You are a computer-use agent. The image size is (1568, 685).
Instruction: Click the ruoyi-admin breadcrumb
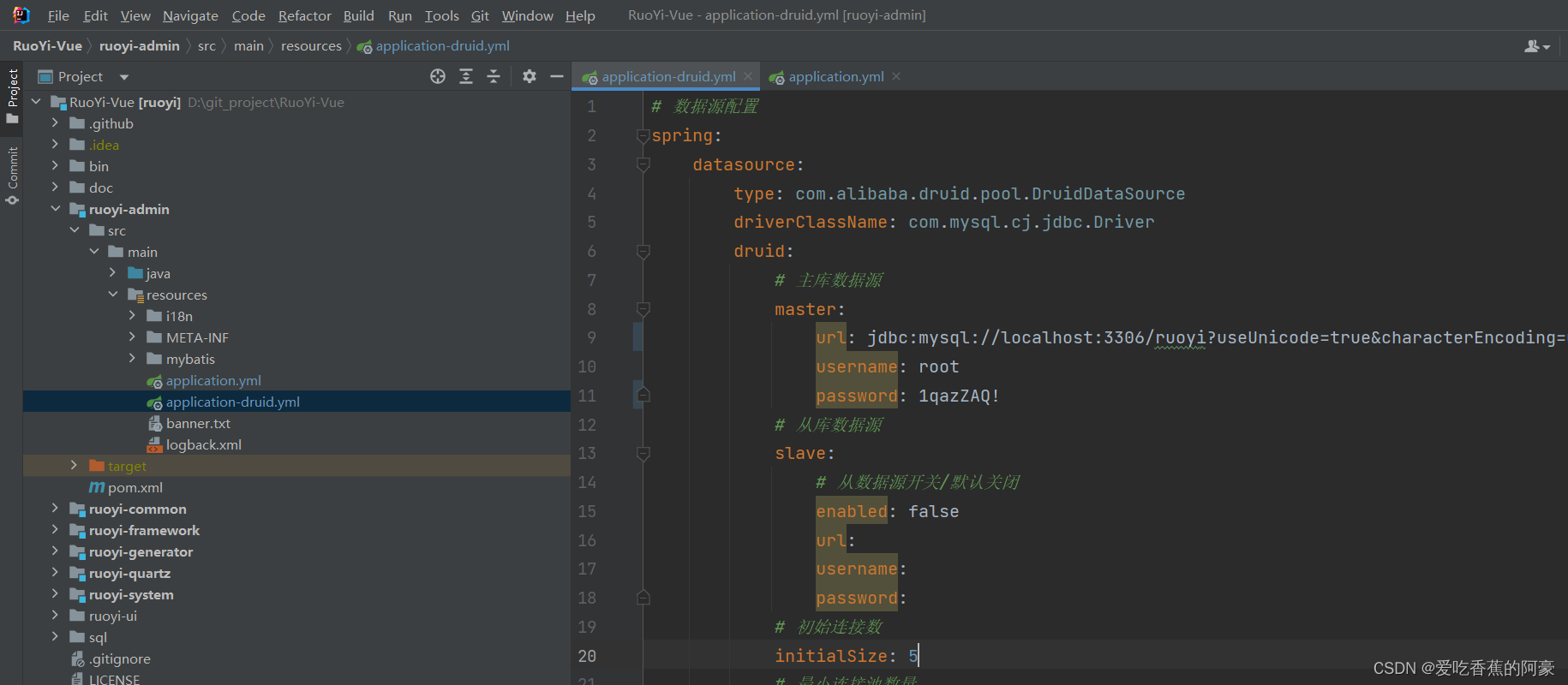point(139,46)
